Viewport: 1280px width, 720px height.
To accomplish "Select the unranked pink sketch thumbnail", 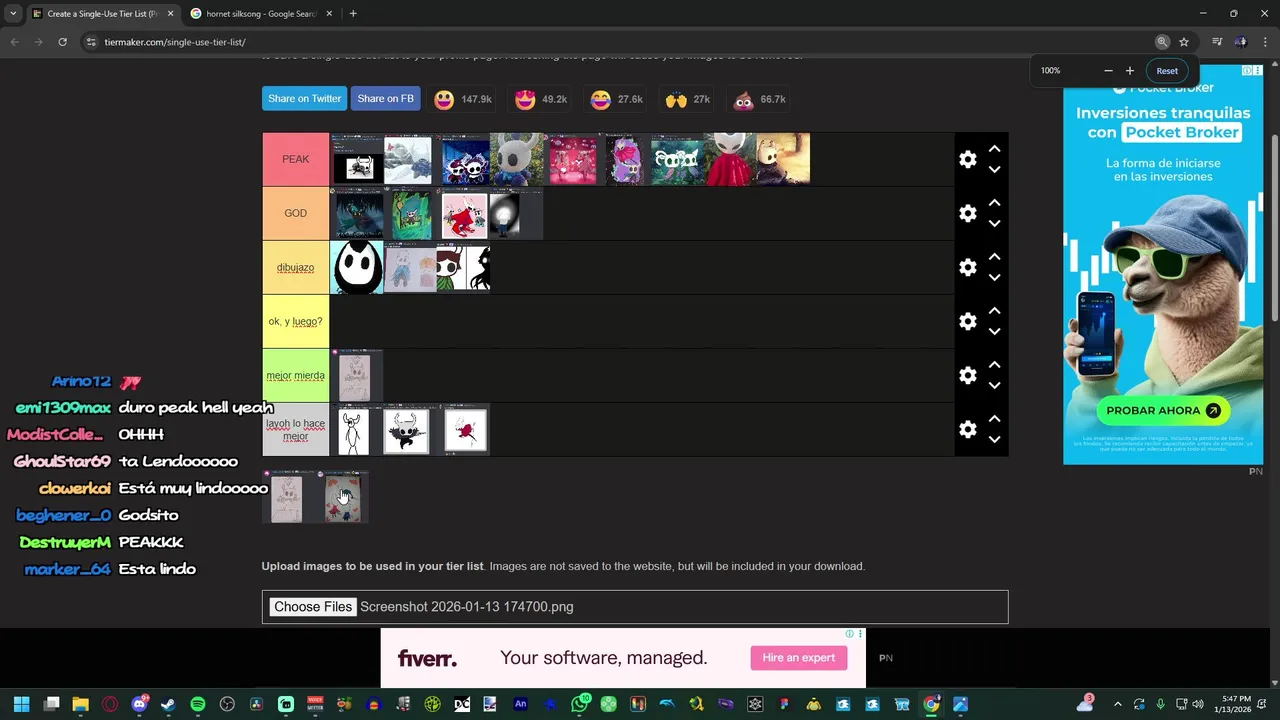I will click(x=287, y=497).
